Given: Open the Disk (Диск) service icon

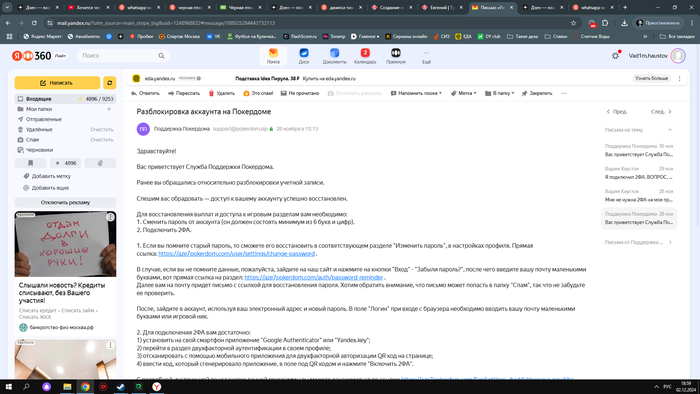Looking at the screenshot, I should point(304,56).
